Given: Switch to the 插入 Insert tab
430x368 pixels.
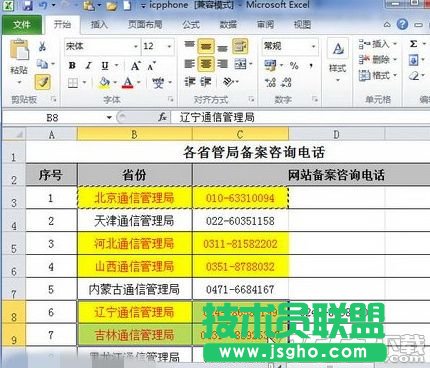Looking at the screenshot, I should pos(99,24).
